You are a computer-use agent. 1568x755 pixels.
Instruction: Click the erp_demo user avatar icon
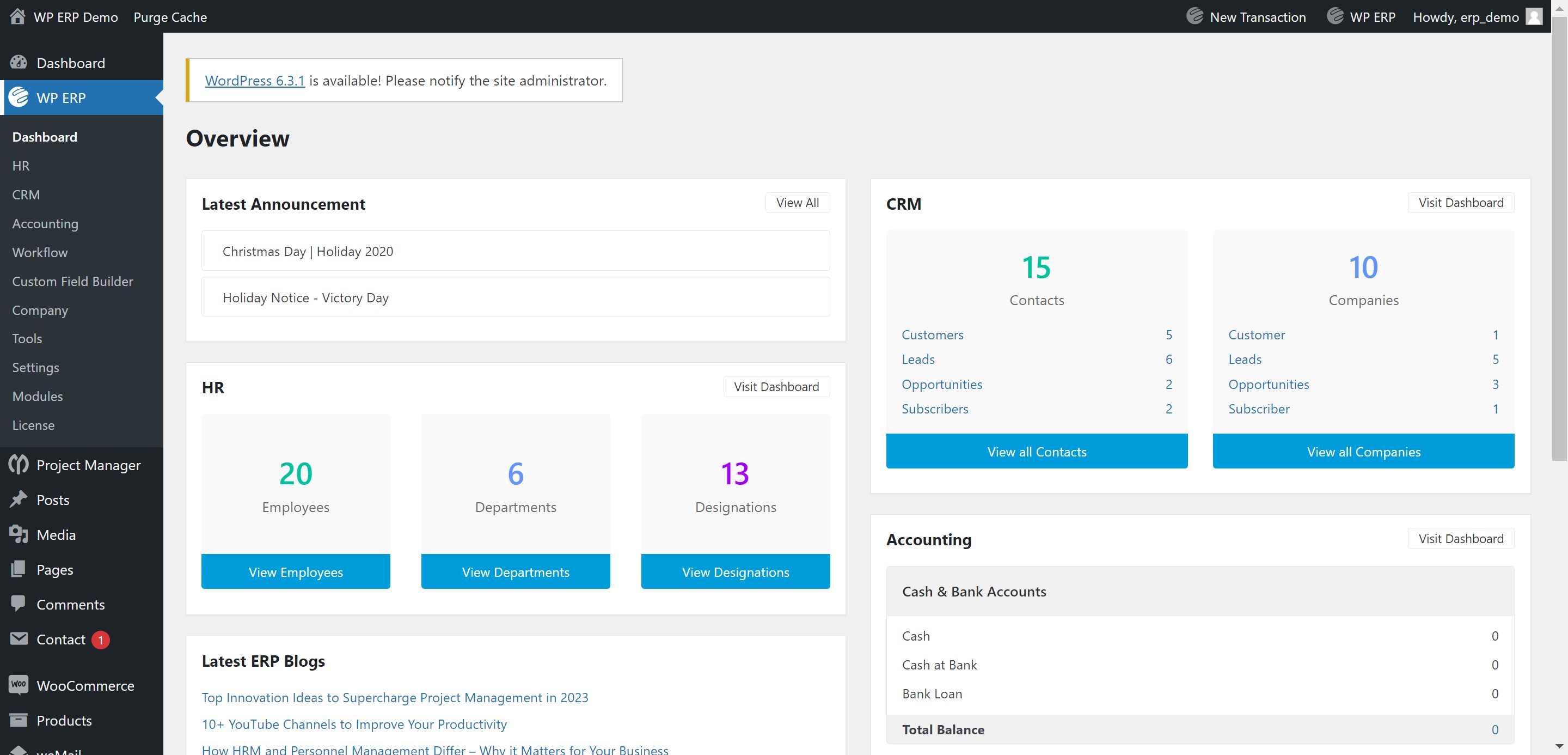coord(1534,16)
